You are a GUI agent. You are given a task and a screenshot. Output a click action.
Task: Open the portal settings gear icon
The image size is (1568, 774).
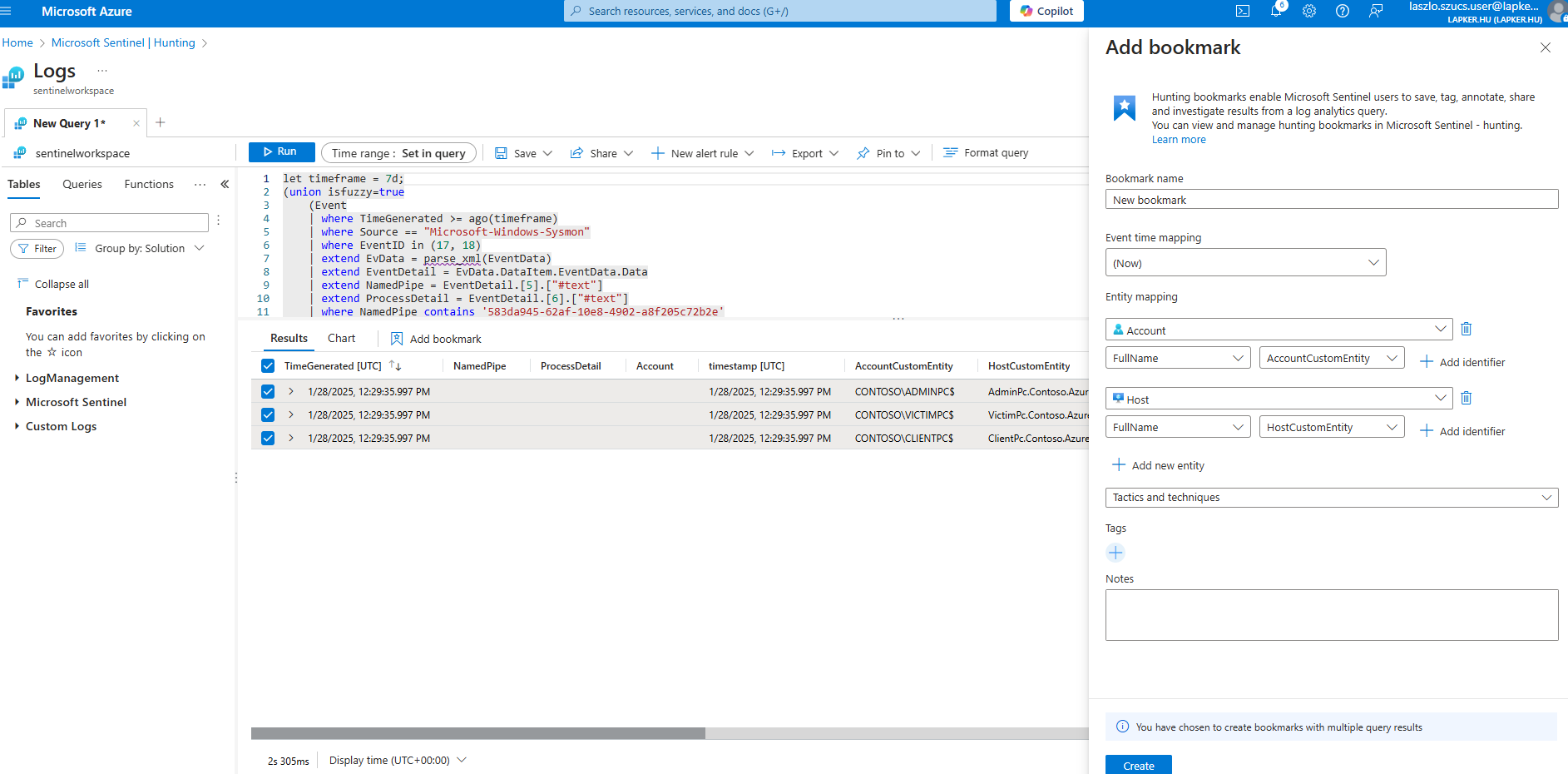1309,12
